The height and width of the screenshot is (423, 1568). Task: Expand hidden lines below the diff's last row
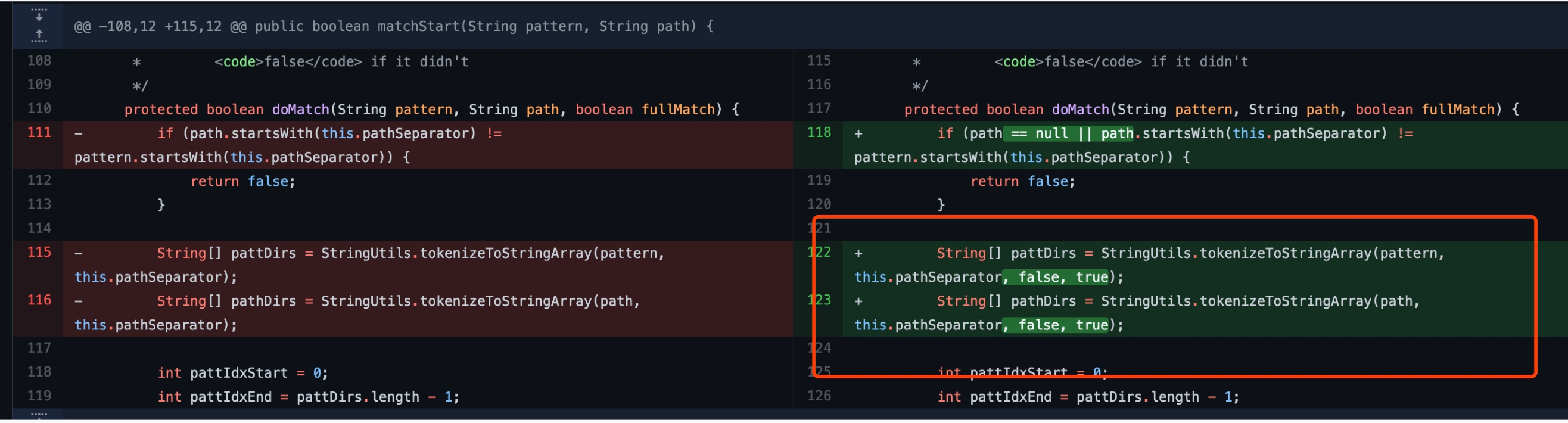pos(38,417)
